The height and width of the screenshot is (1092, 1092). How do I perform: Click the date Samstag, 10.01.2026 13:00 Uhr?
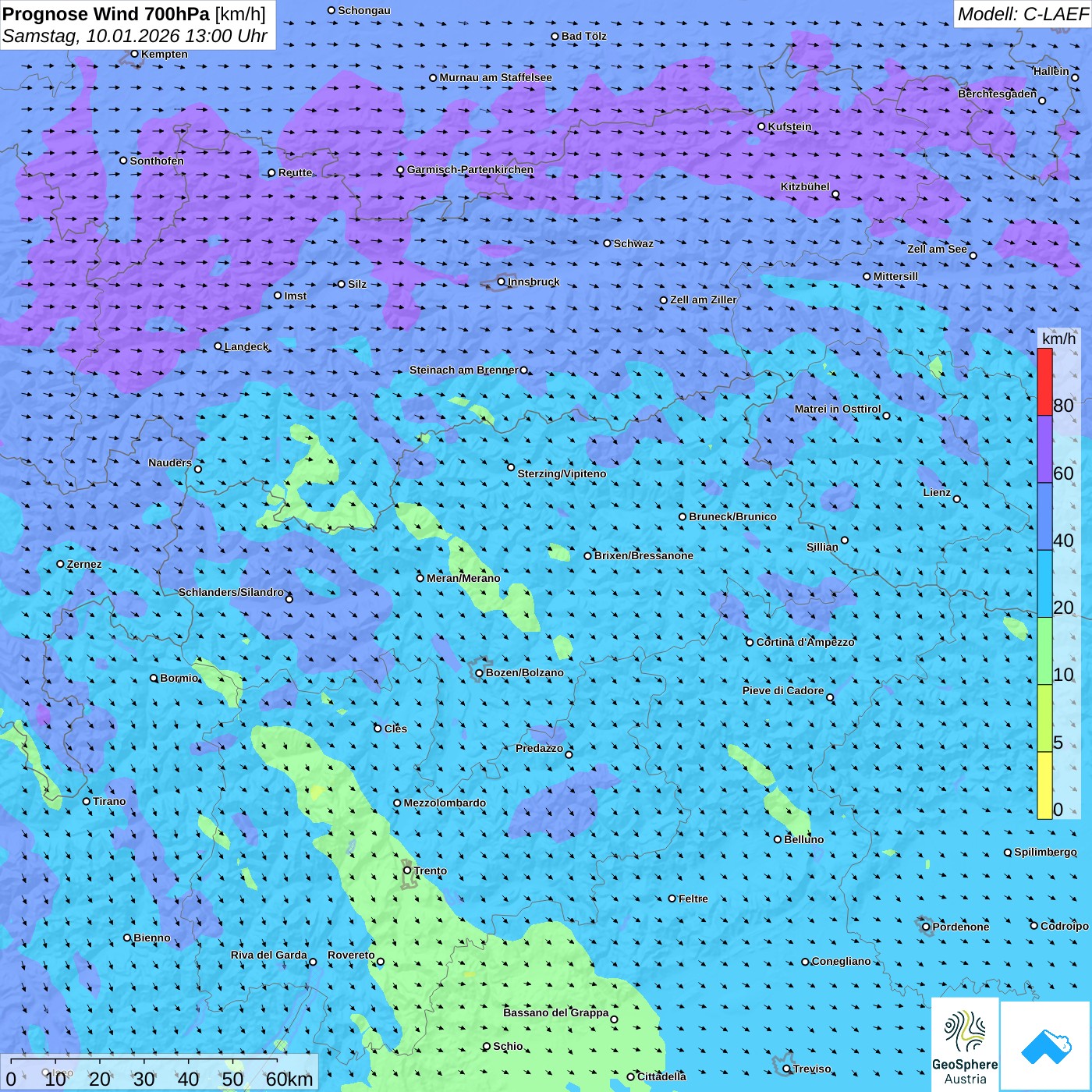pos(135,36)
